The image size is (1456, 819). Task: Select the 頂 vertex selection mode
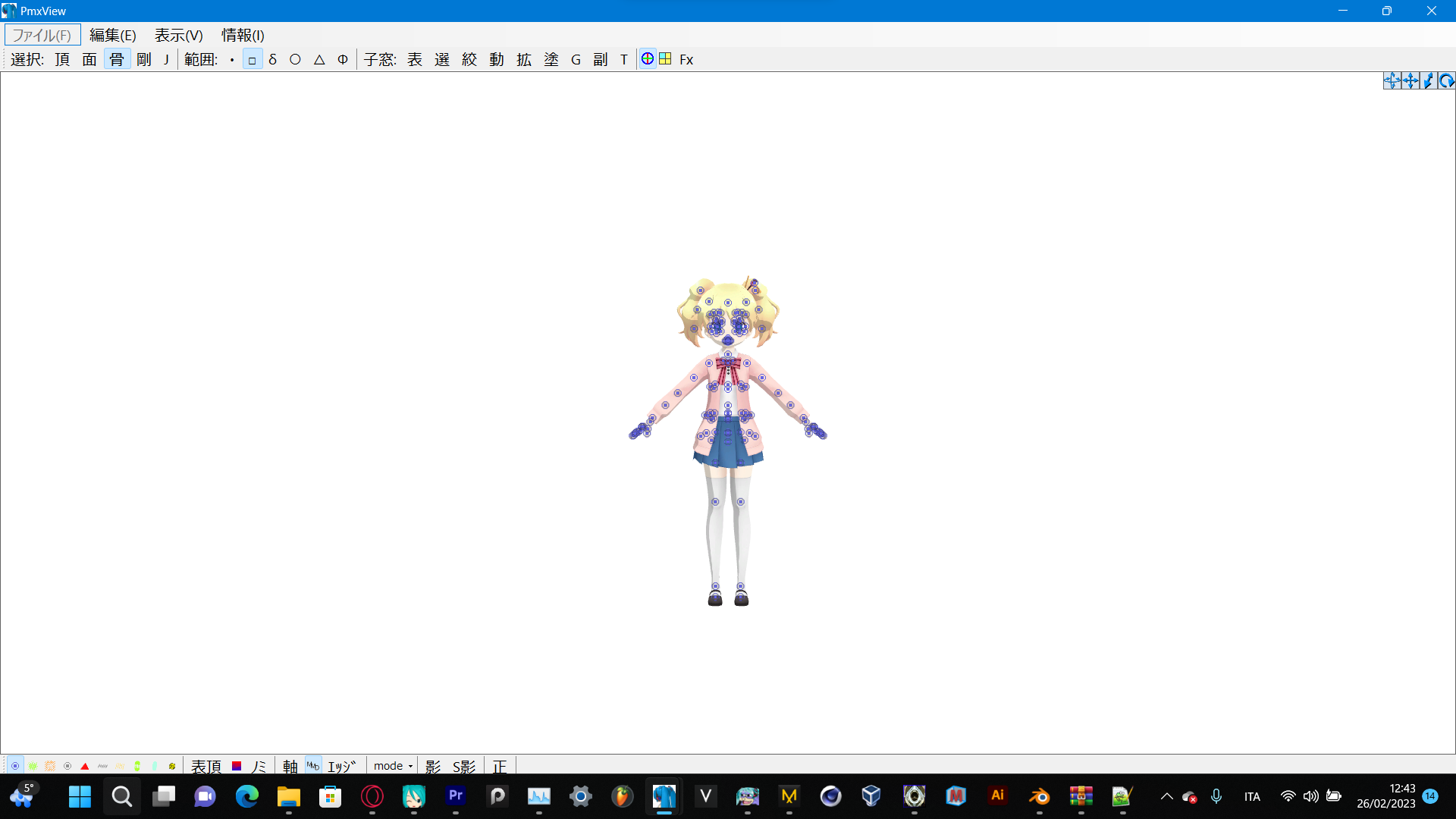[62, 59]
